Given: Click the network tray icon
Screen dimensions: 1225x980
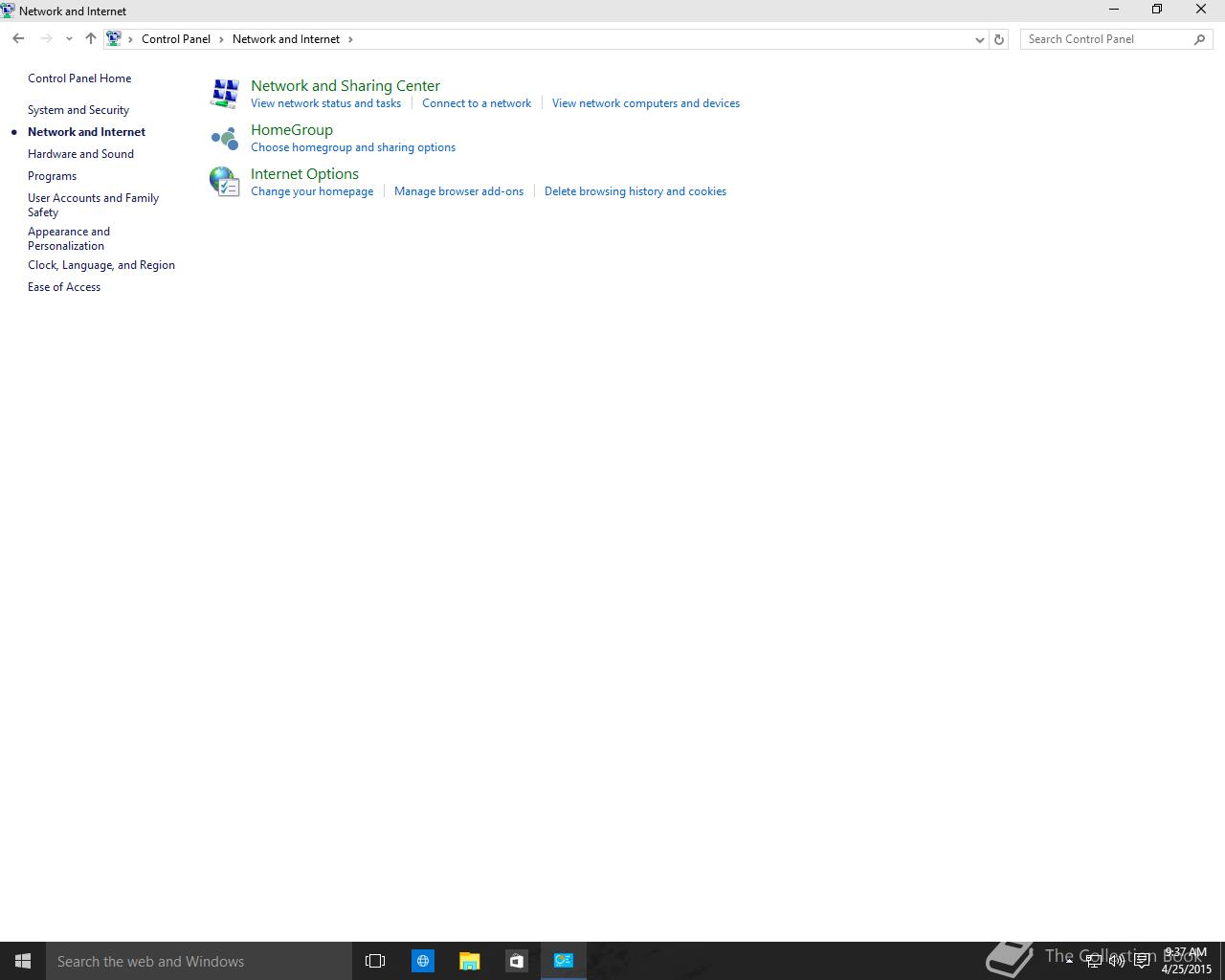Looking at the screenshot, I should click(x=1093, y=961).
